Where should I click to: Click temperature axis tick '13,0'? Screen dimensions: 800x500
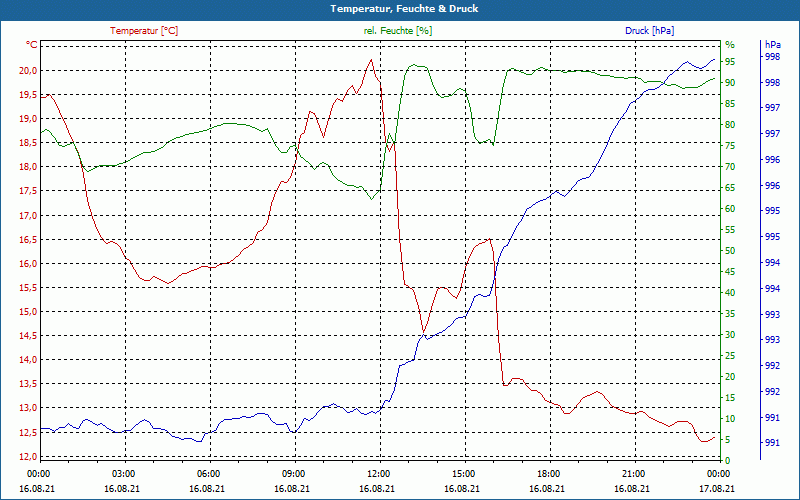pyautogui.click(x=28, y=408)
